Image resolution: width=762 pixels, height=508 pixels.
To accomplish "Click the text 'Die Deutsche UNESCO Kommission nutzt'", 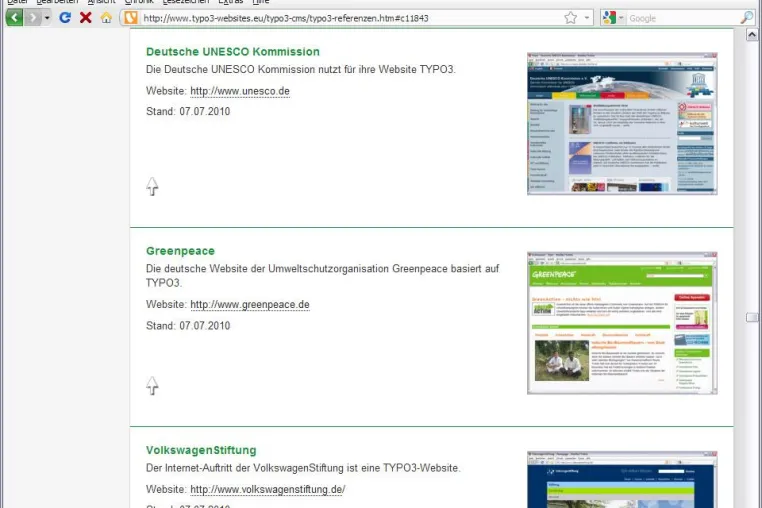I will click(x=243, y=70).
